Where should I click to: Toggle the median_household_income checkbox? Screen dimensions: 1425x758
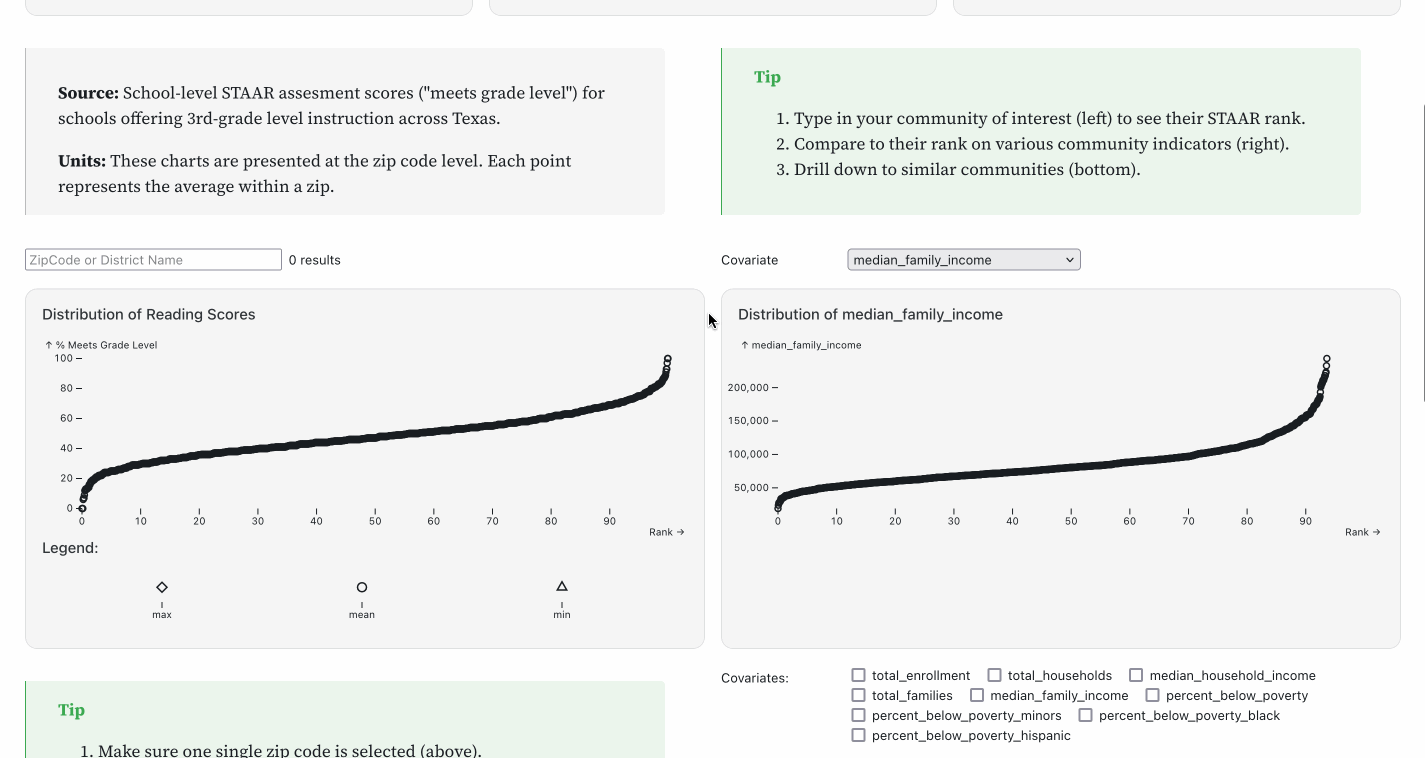pos(1136,675)
